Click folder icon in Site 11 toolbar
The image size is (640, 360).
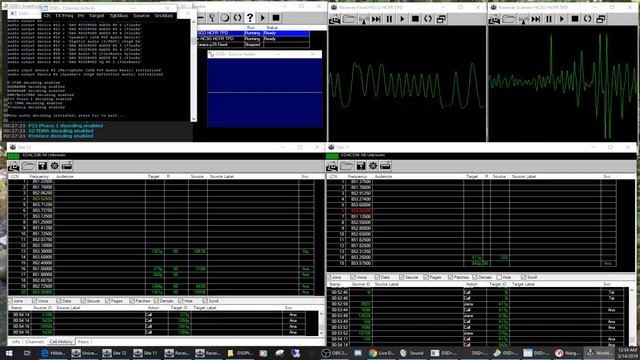coord(347,166)
